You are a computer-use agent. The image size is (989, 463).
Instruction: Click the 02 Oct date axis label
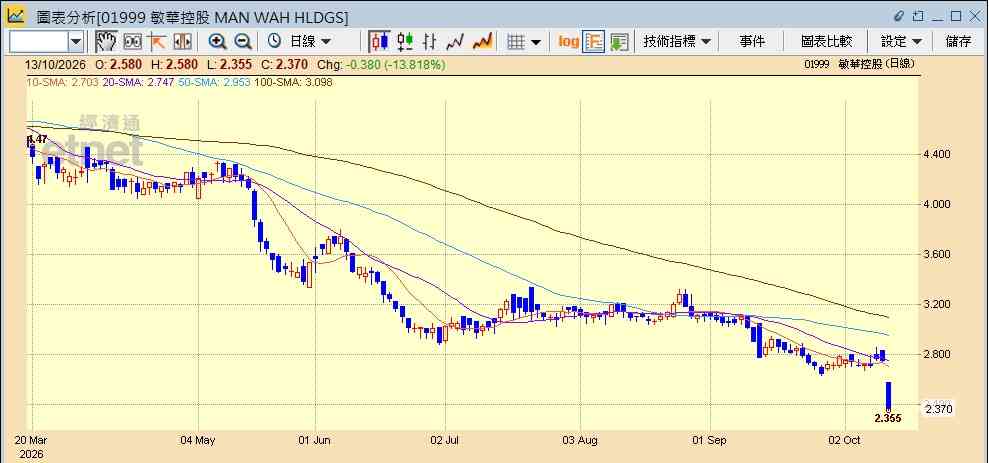(x=845, y=440)
